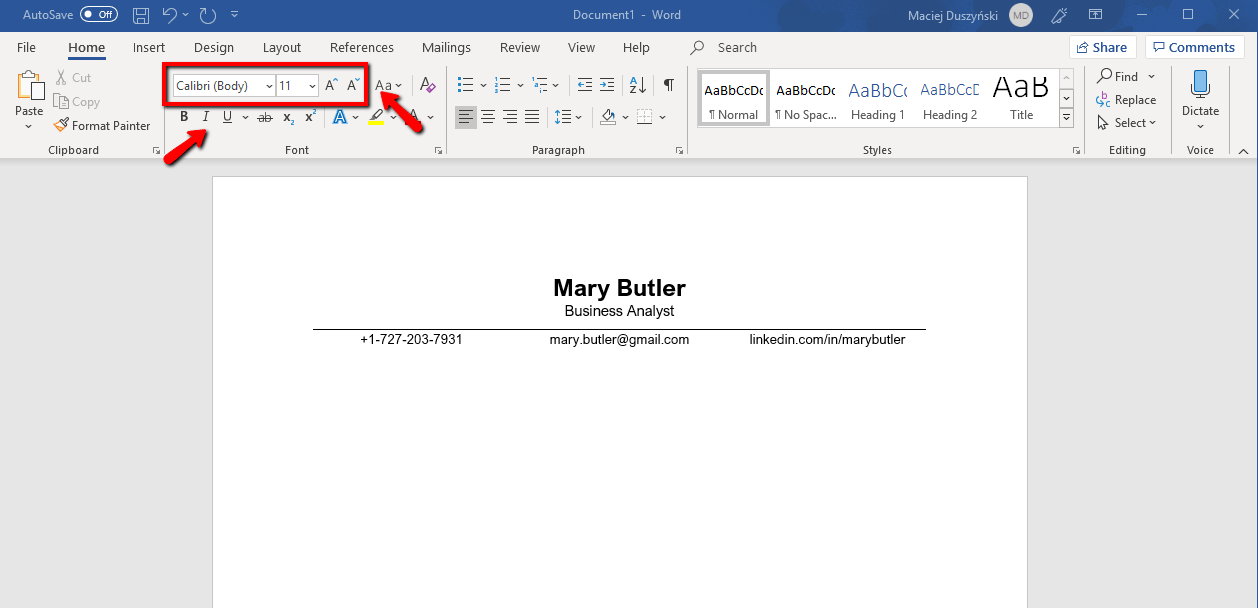Click the Sort icon in Paragraph group

click(637, 85)
